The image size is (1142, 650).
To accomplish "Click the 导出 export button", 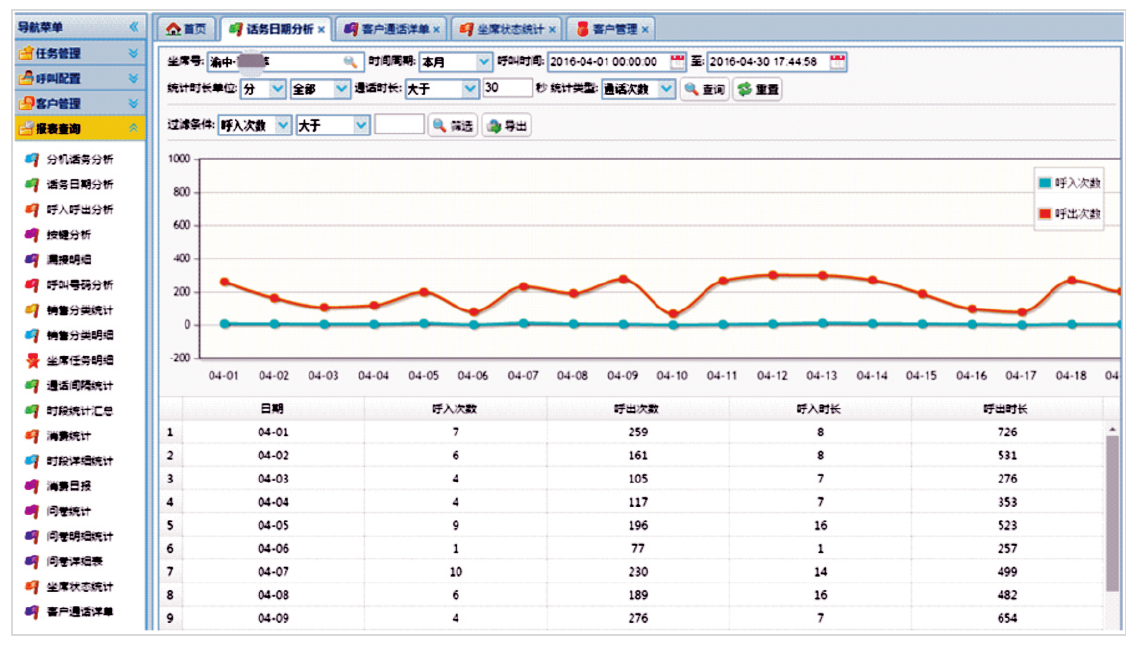I will coord(507,127).
